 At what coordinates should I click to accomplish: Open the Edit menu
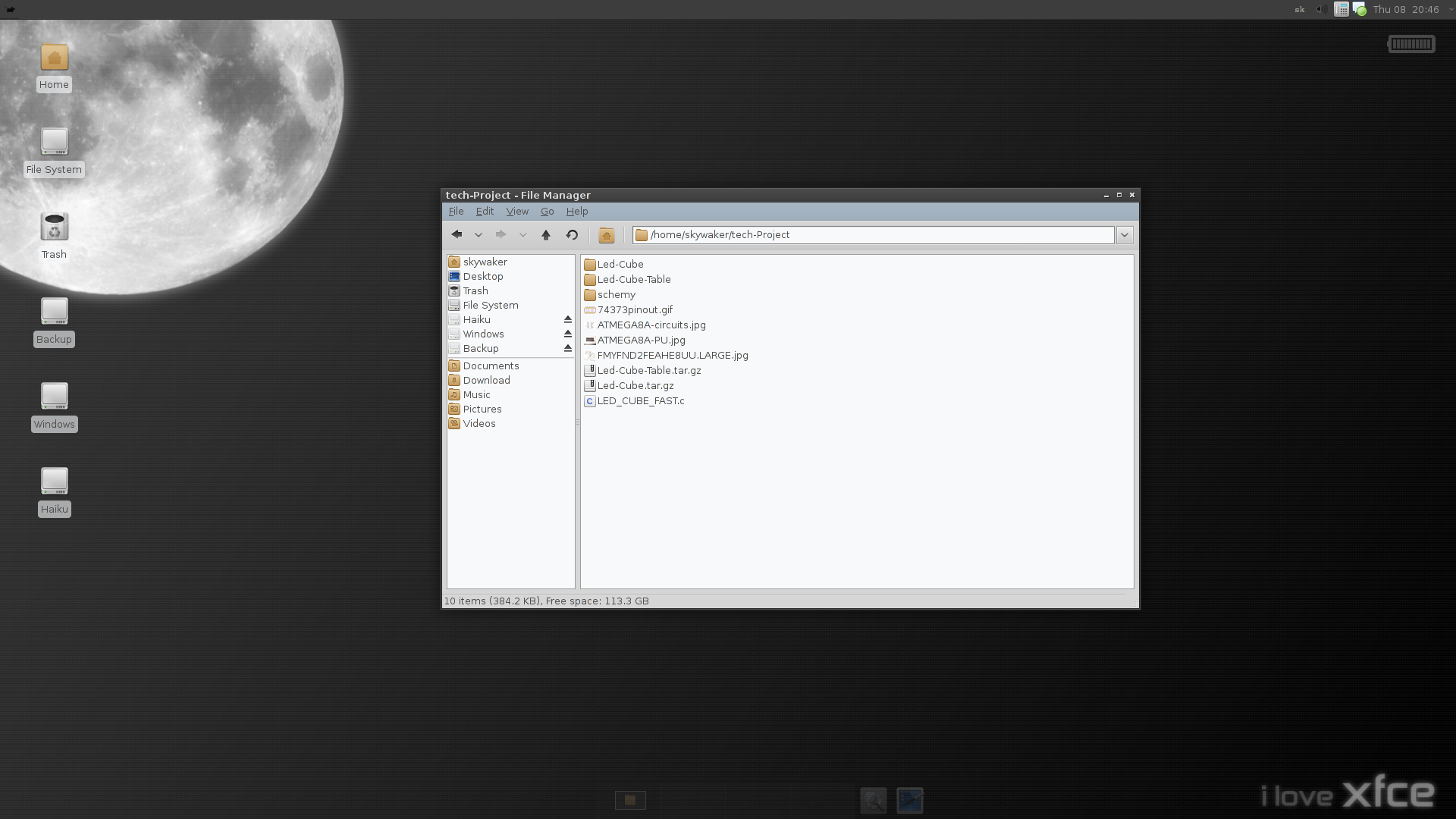coord(485,212)
